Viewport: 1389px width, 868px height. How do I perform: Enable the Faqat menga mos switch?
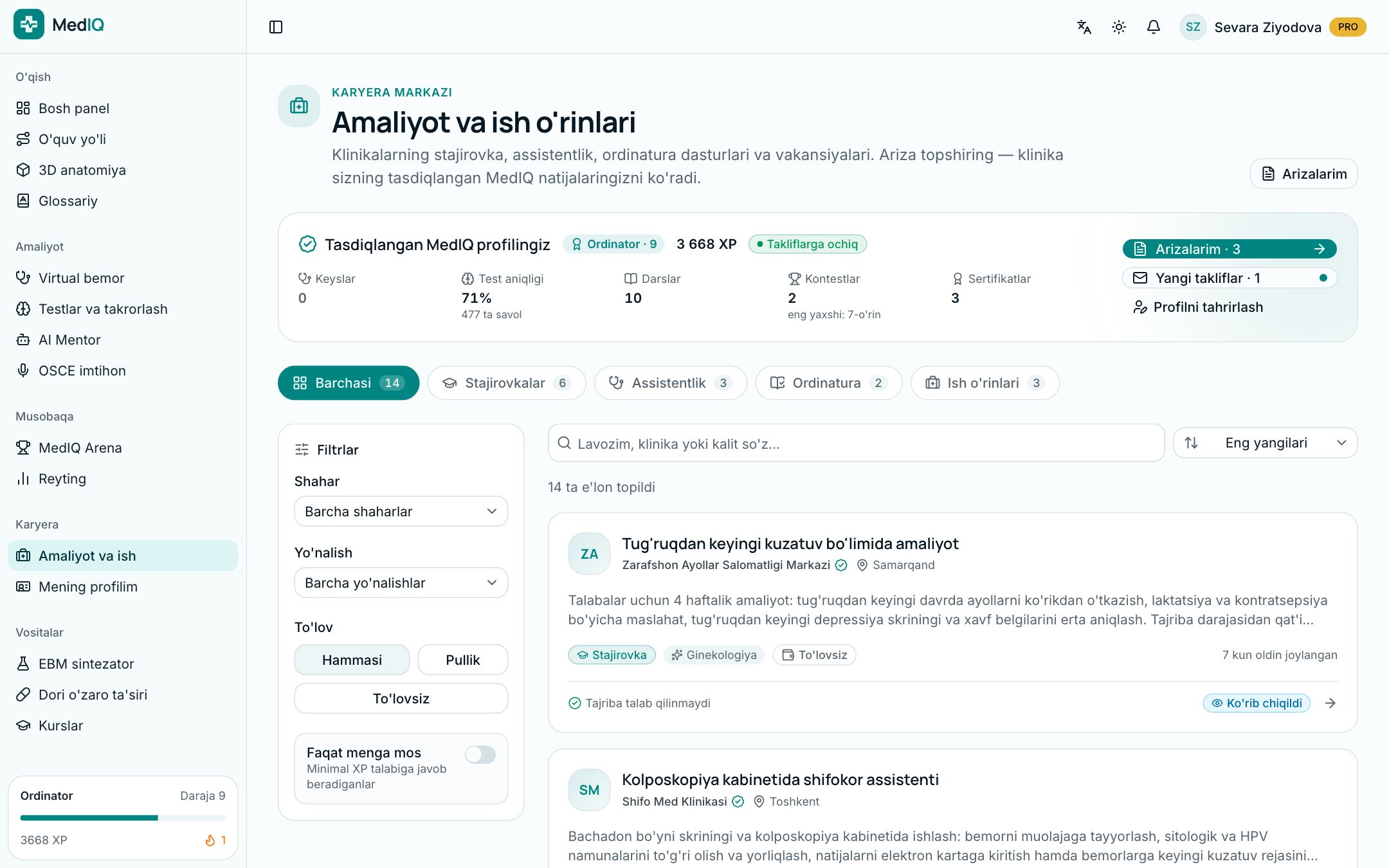[x=480, y=754]
